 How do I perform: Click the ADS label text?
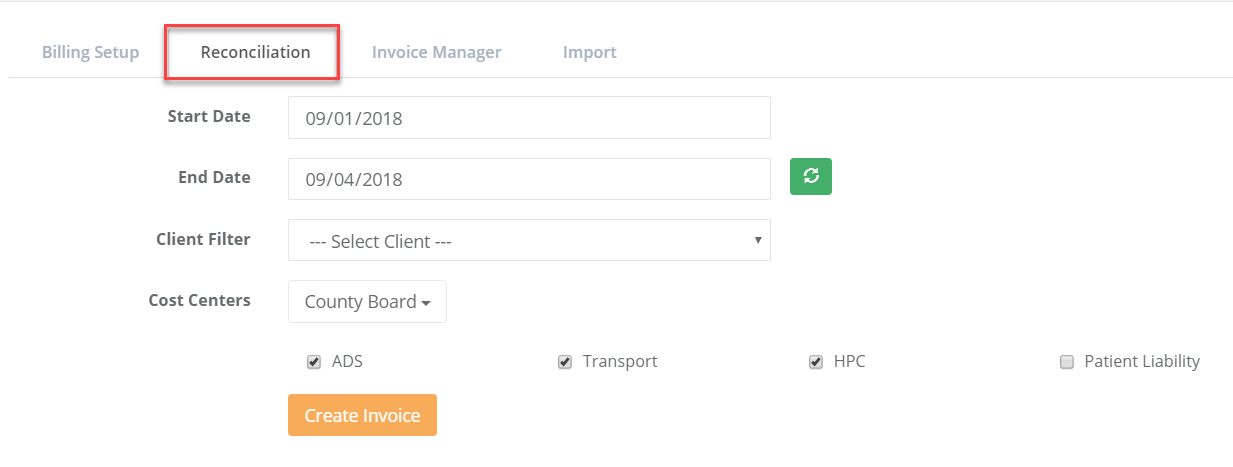click(x=347, y=362)
